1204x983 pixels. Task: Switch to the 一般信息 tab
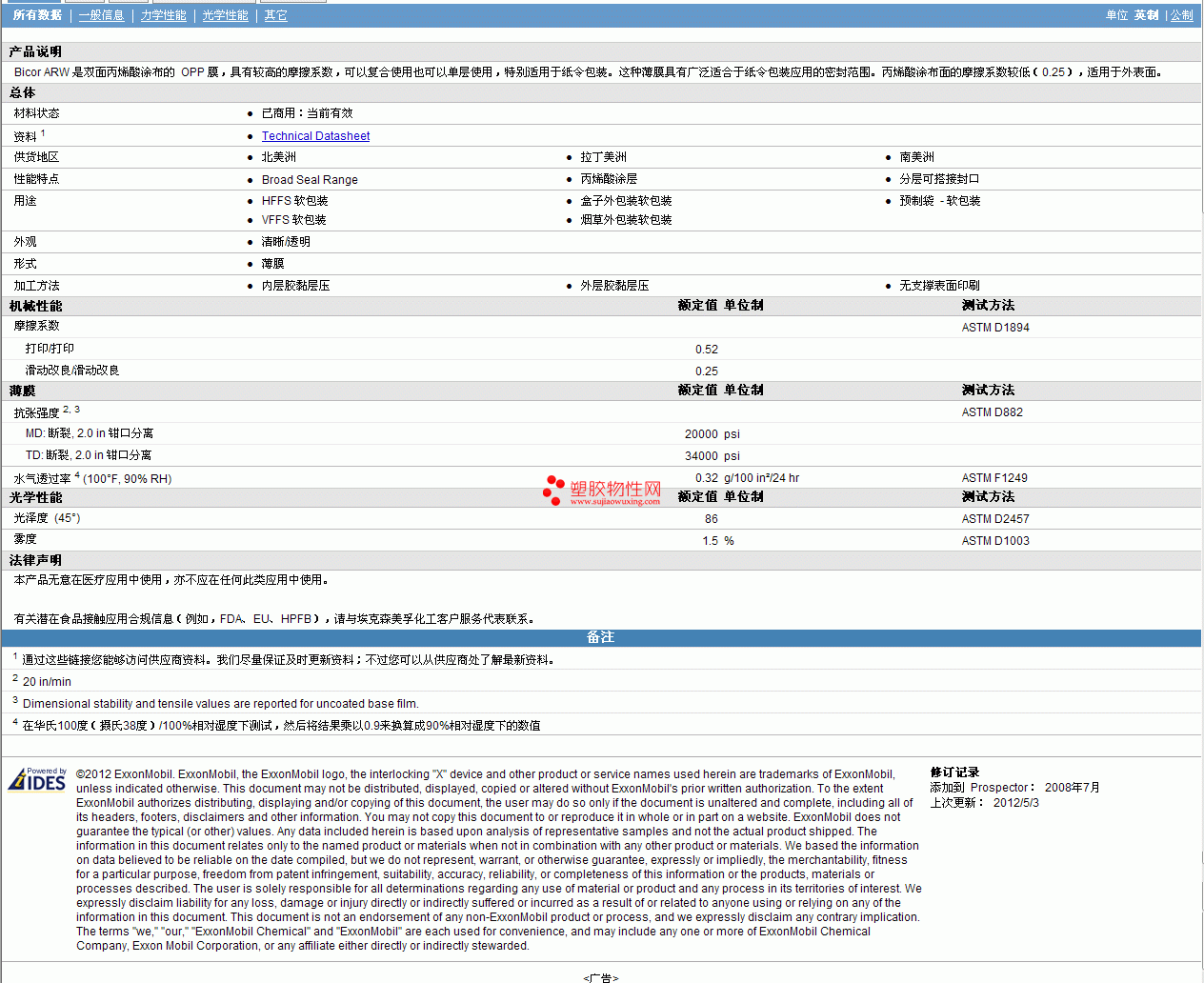[101, 15]
